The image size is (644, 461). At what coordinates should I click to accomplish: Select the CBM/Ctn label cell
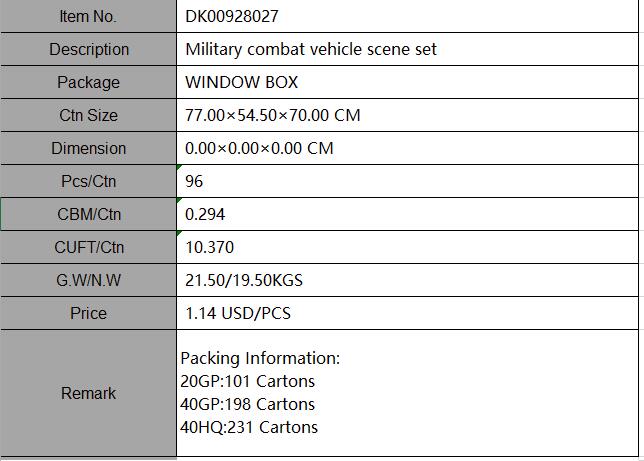tap(88, 214)
